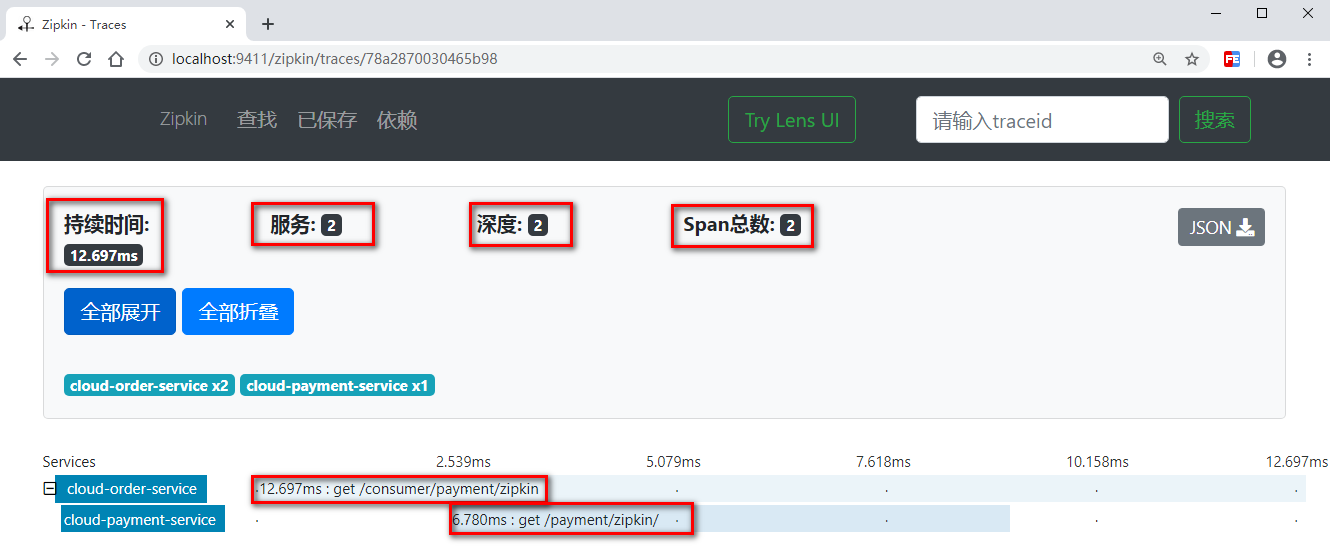Bookmark this page with star icon

tap(1192, 59)
